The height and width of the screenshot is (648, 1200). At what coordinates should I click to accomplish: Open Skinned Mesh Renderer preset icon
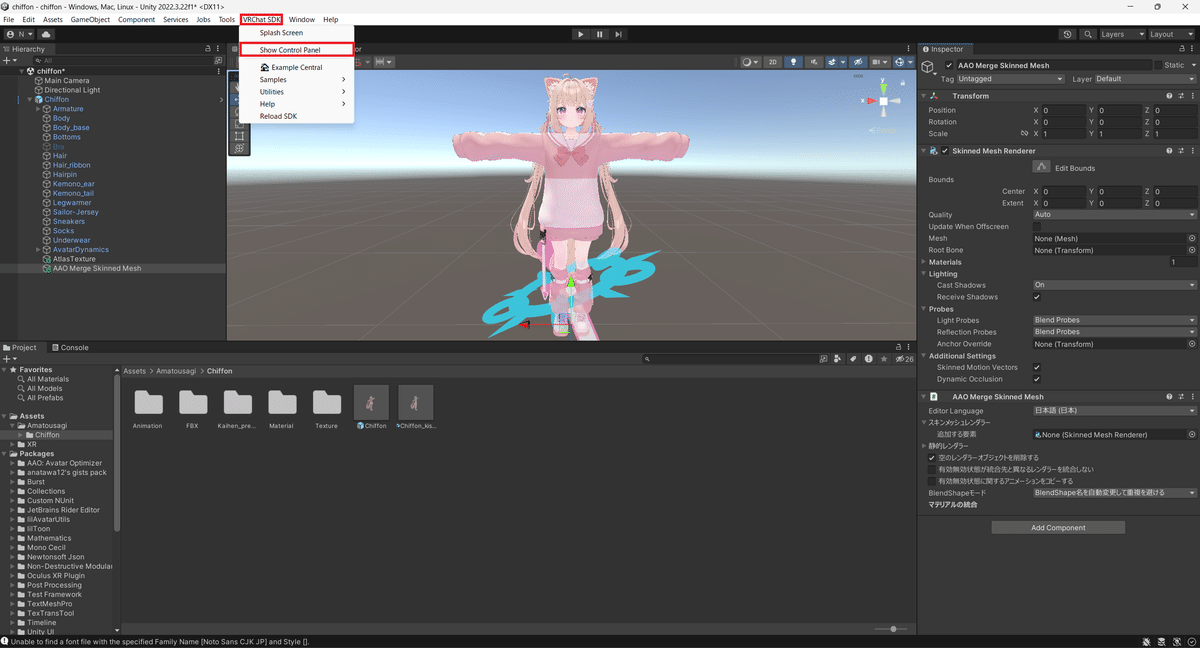[x=1180, y=151]
